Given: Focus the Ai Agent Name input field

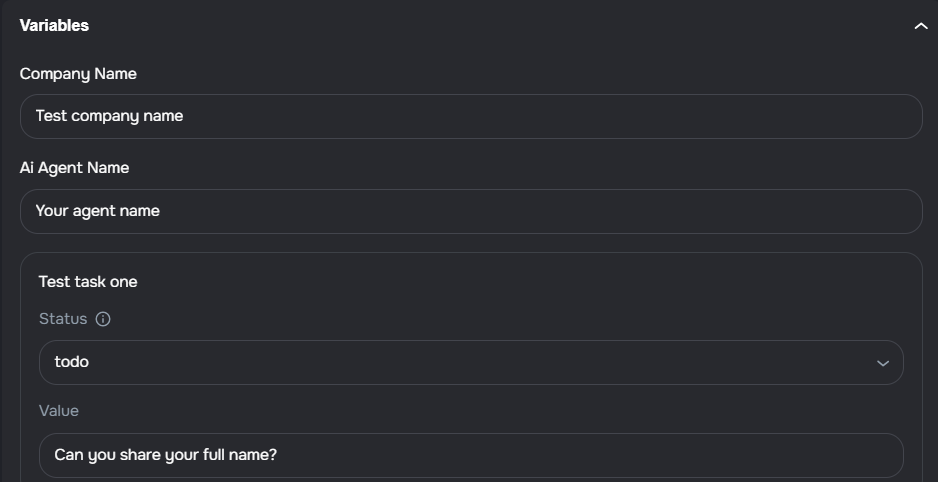Looking at the screenshot, I should pyautogui.click(x=470, y=211).
